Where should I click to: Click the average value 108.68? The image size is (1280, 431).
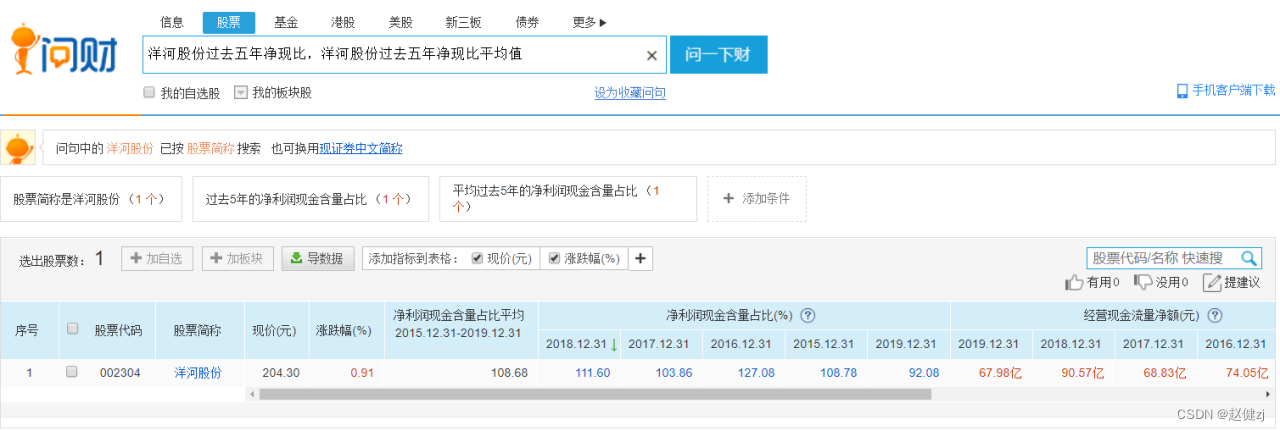pos(507,372)
